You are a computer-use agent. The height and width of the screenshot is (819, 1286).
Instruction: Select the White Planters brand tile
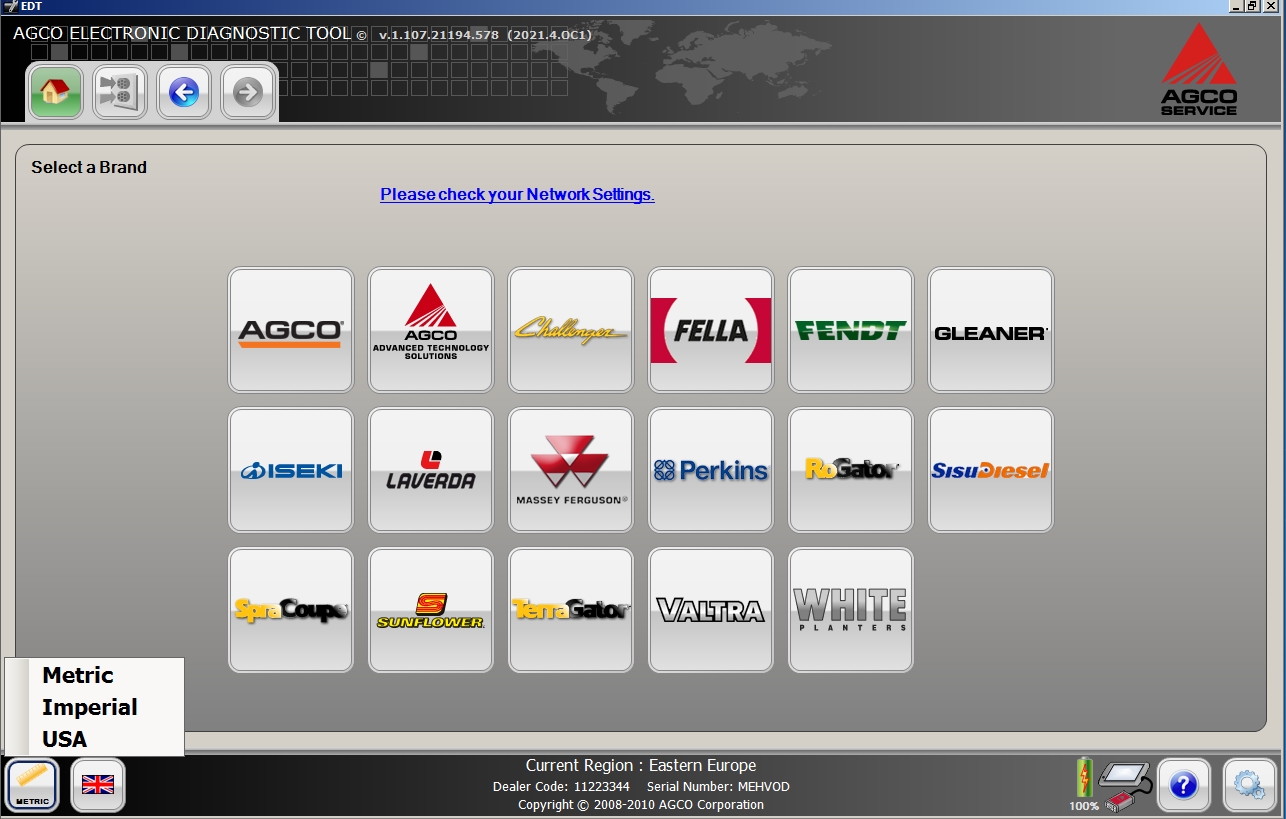[x=851, y=610]
